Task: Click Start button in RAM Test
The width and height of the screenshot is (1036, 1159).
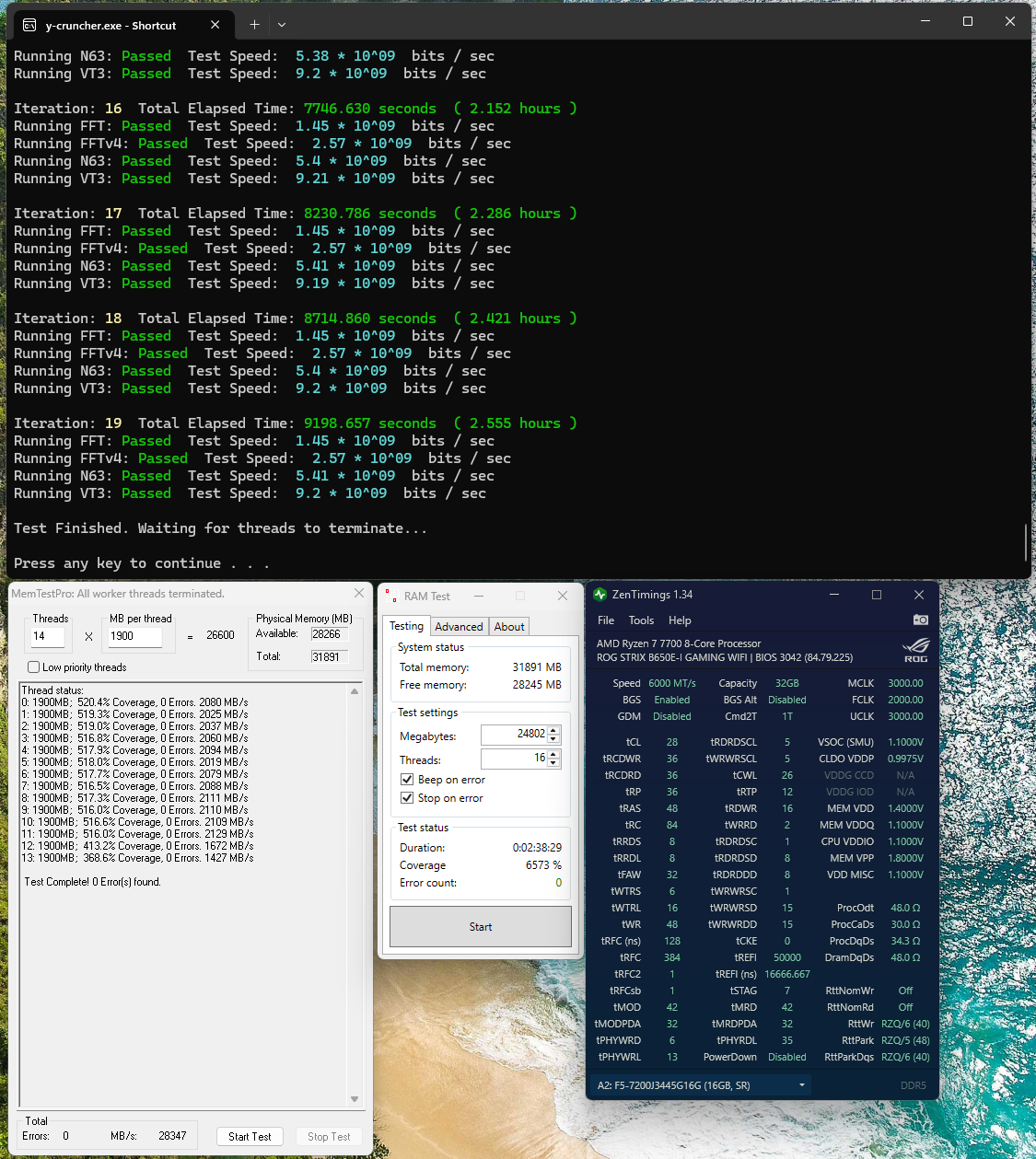Action: coord(481,927)
